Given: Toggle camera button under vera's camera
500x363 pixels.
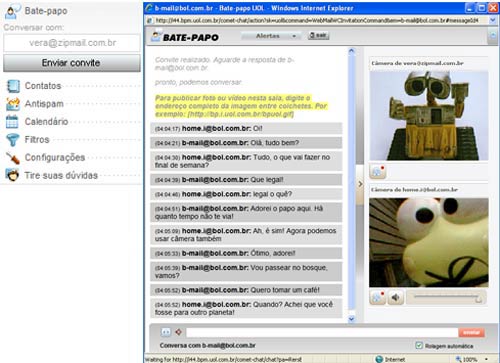Looking at the screenshot, I should (x=377, y=171).
